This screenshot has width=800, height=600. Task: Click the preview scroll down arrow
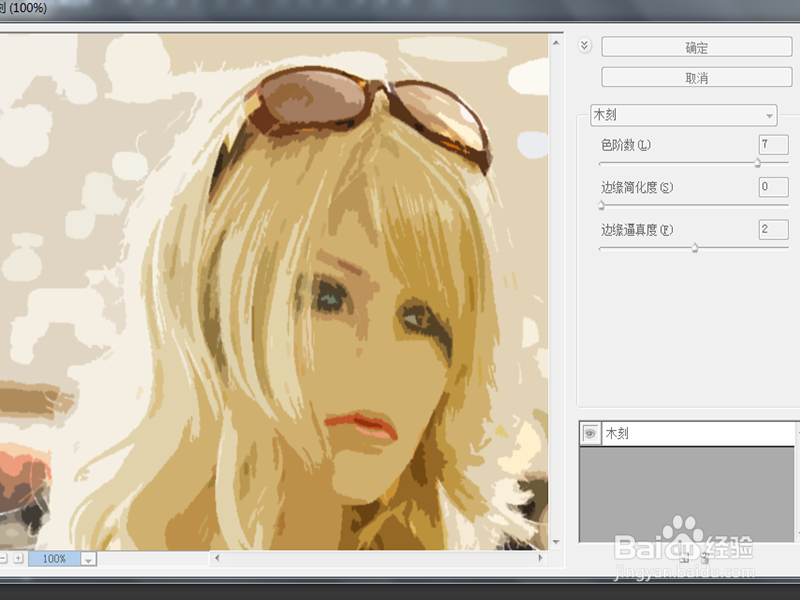pyautogui.click(x=556, y=542)
